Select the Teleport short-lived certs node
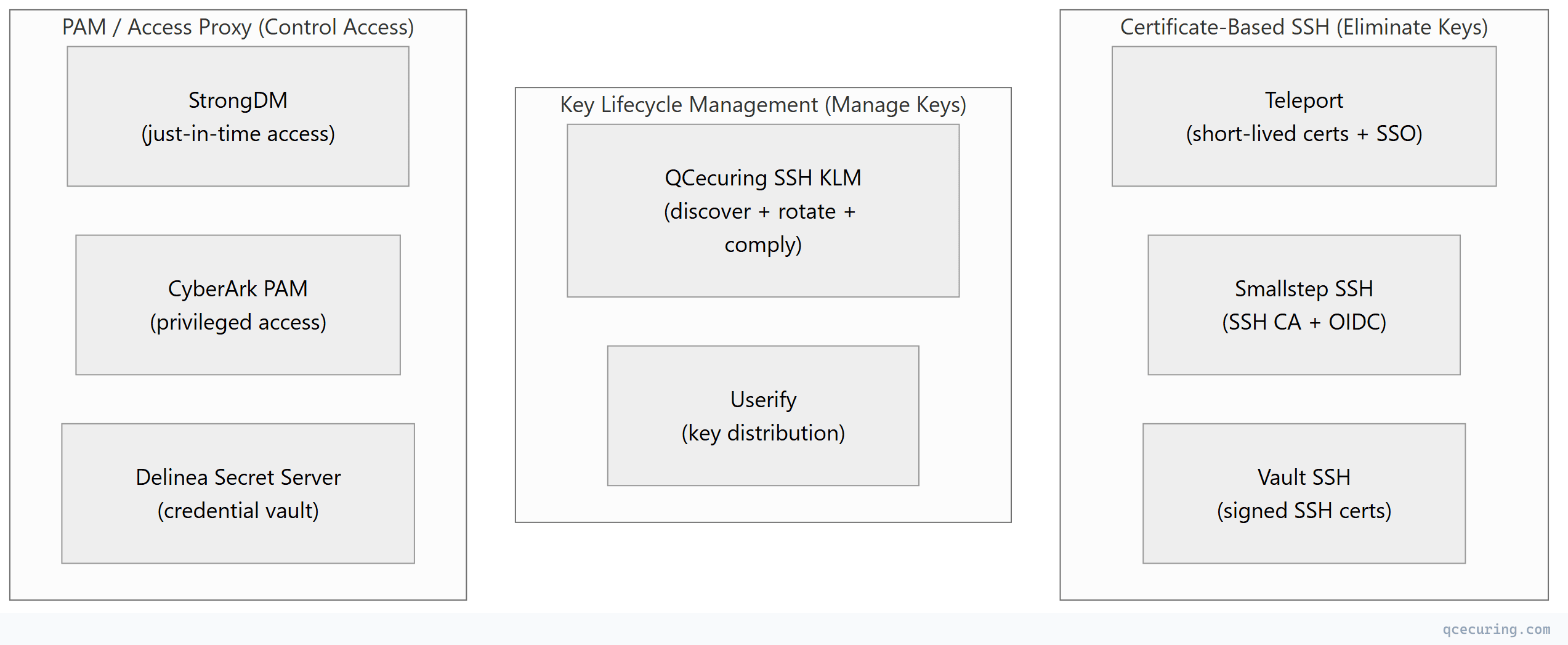 pos(1304,116)
